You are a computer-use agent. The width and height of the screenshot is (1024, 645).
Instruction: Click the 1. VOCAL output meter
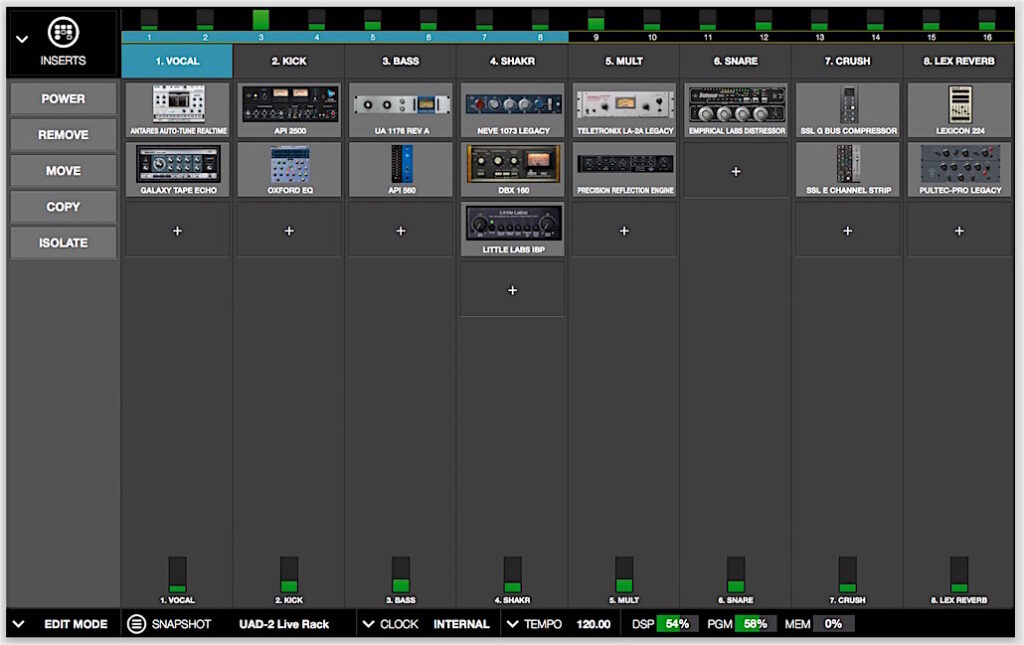point(178,574)
